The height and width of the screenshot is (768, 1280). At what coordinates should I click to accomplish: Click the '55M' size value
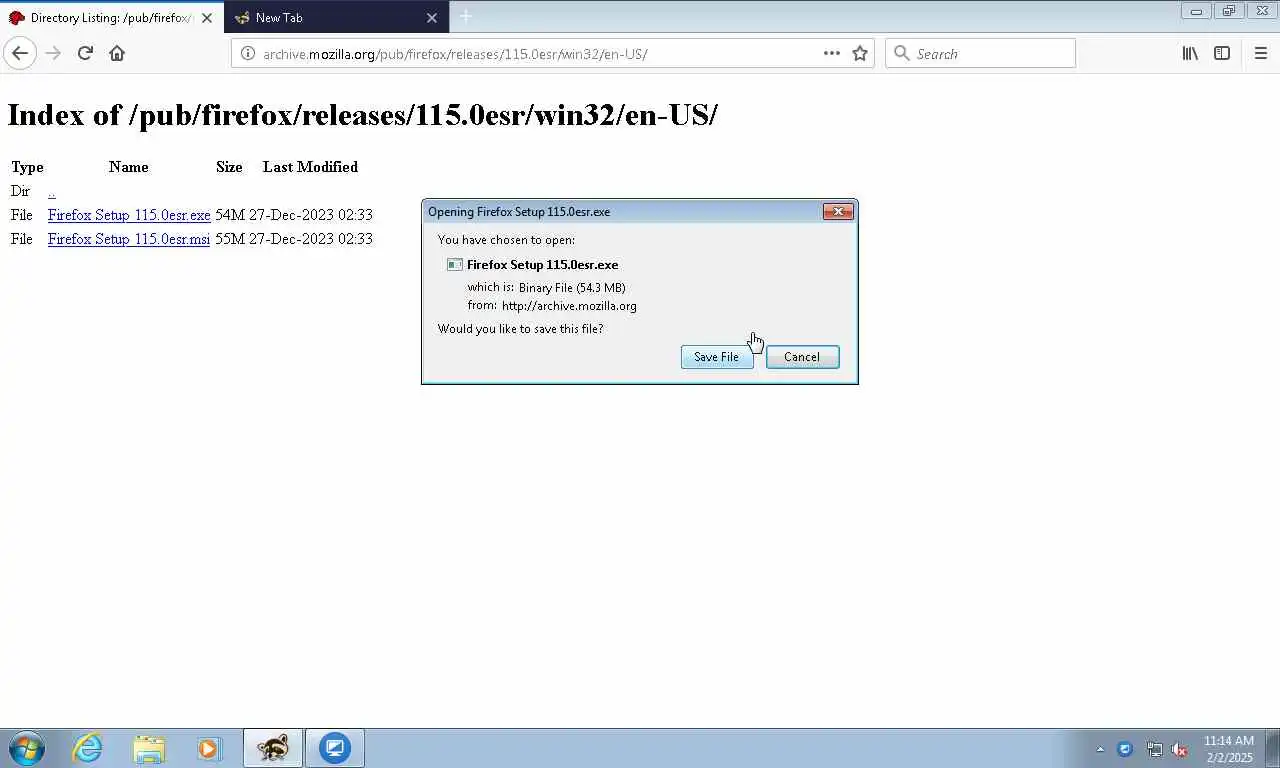(229, 239)
